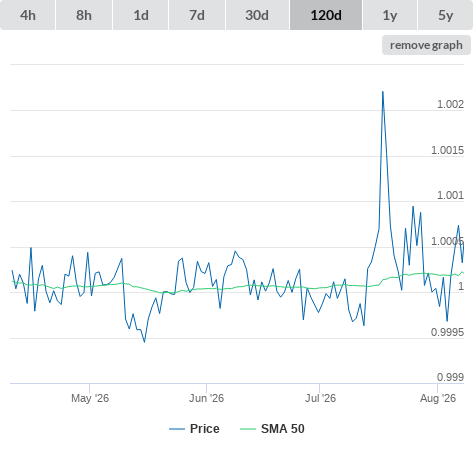Click the May '26 axis label

tap(90, 398)
